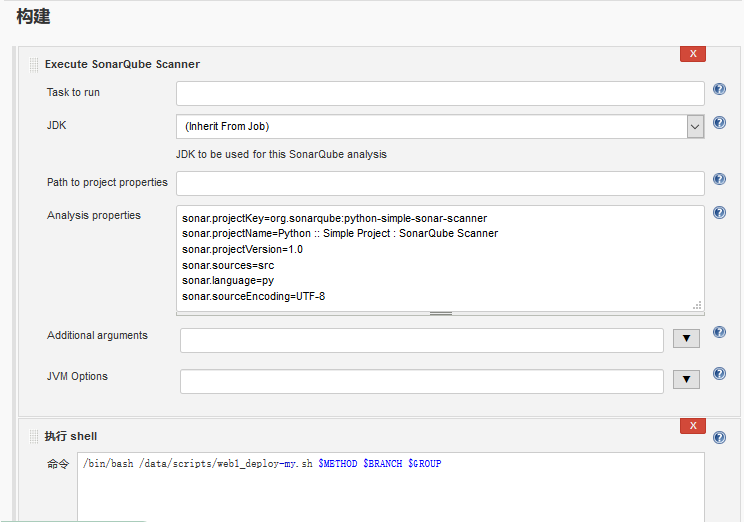Delete the Execute SonarQube Scanner step
744x522 pixels.
692,54
